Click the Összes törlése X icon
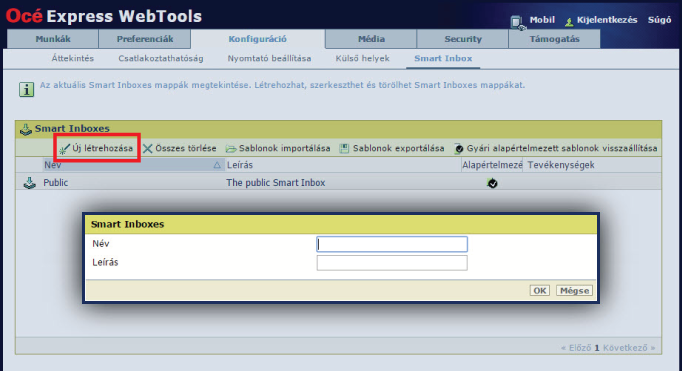Screen dimensions: 682x371 click(148, 149)
